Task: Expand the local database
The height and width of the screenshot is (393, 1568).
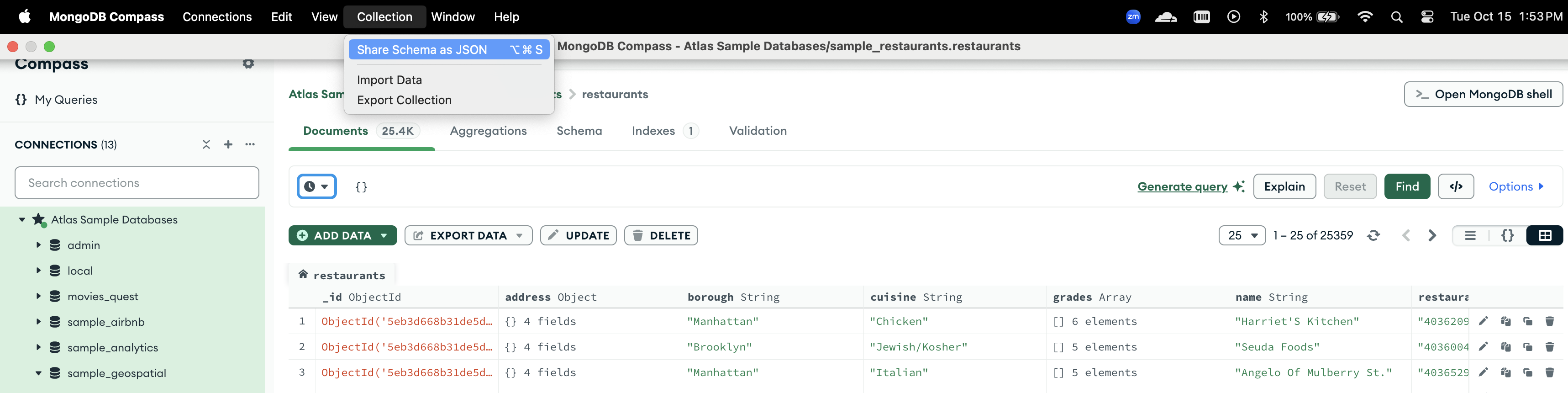Action: click(x=38, y=271)
